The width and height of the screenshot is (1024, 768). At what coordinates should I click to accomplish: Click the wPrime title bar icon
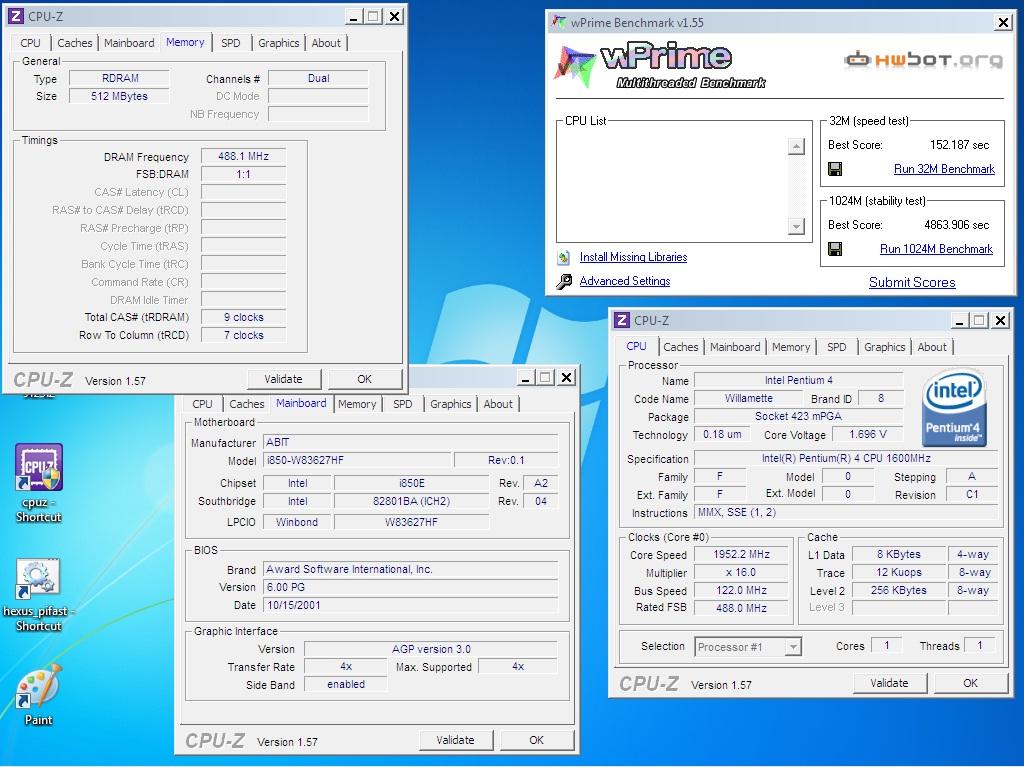click(559, 22)
